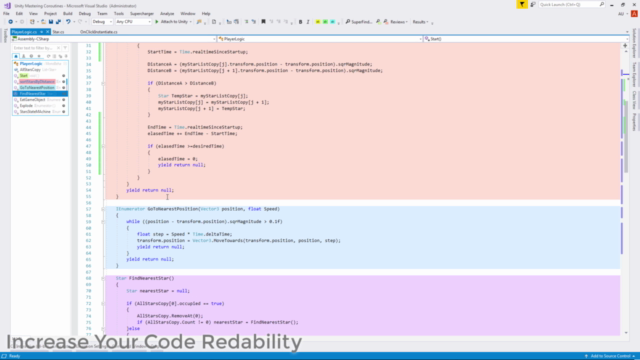
Task: Click the green Attach to Unity play icon
Action: tap(156, 22)
